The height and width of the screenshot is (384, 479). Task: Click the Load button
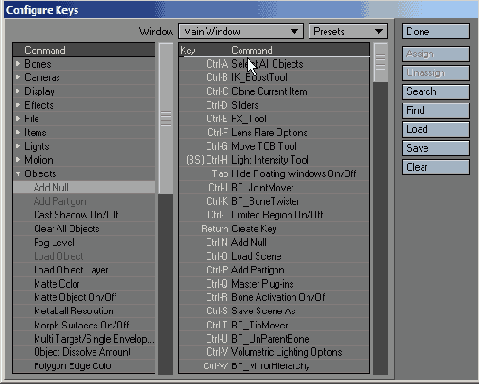click(x=436, y=129)
